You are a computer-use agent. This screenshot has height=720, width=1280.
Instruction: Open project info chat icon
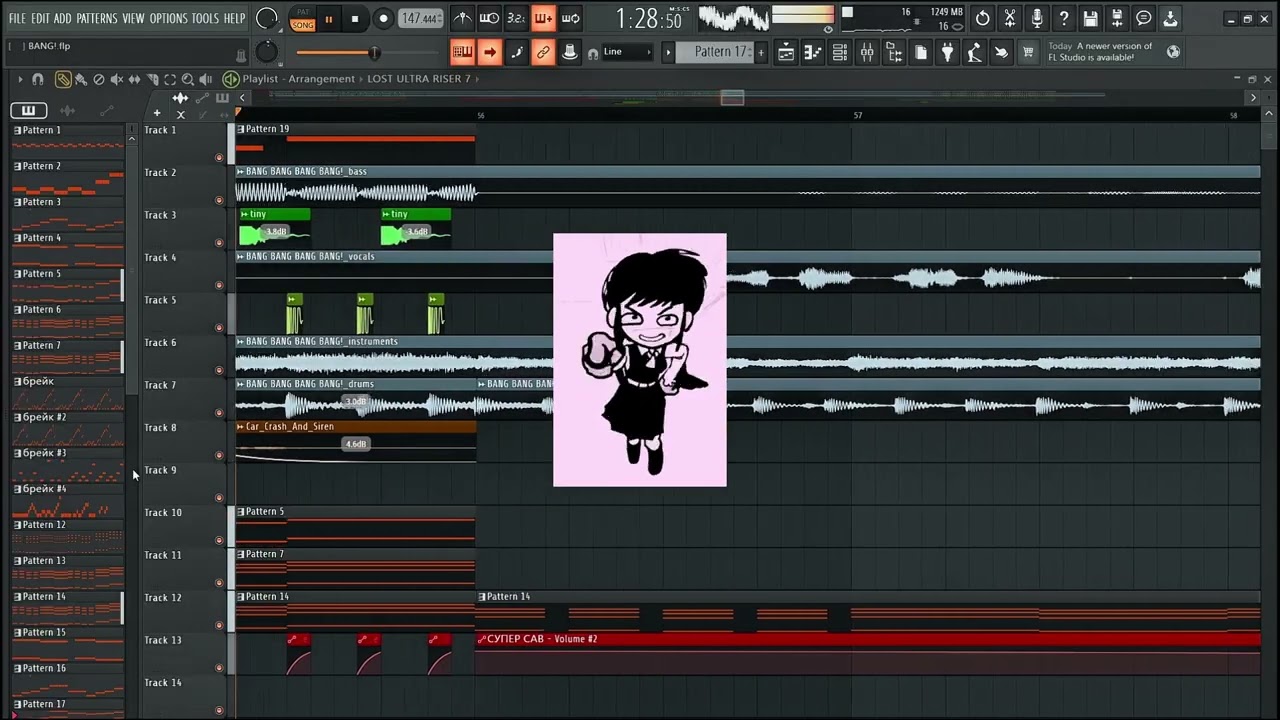point(1144,18)
